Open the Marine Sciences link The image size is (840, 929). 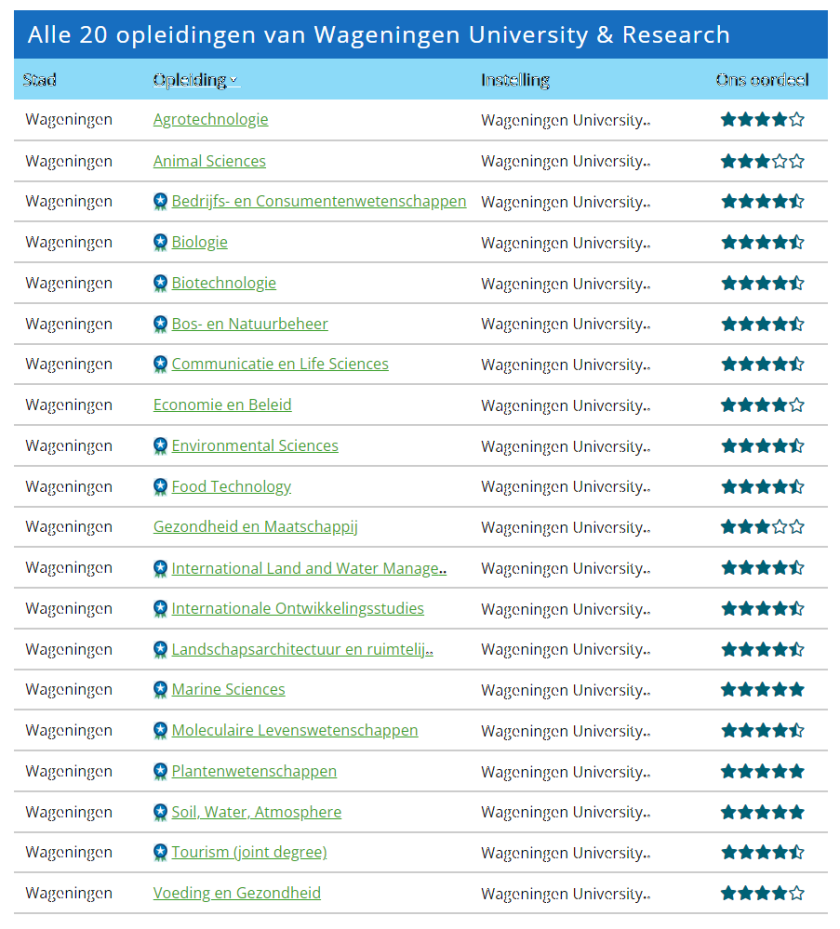tap(228, 690)
